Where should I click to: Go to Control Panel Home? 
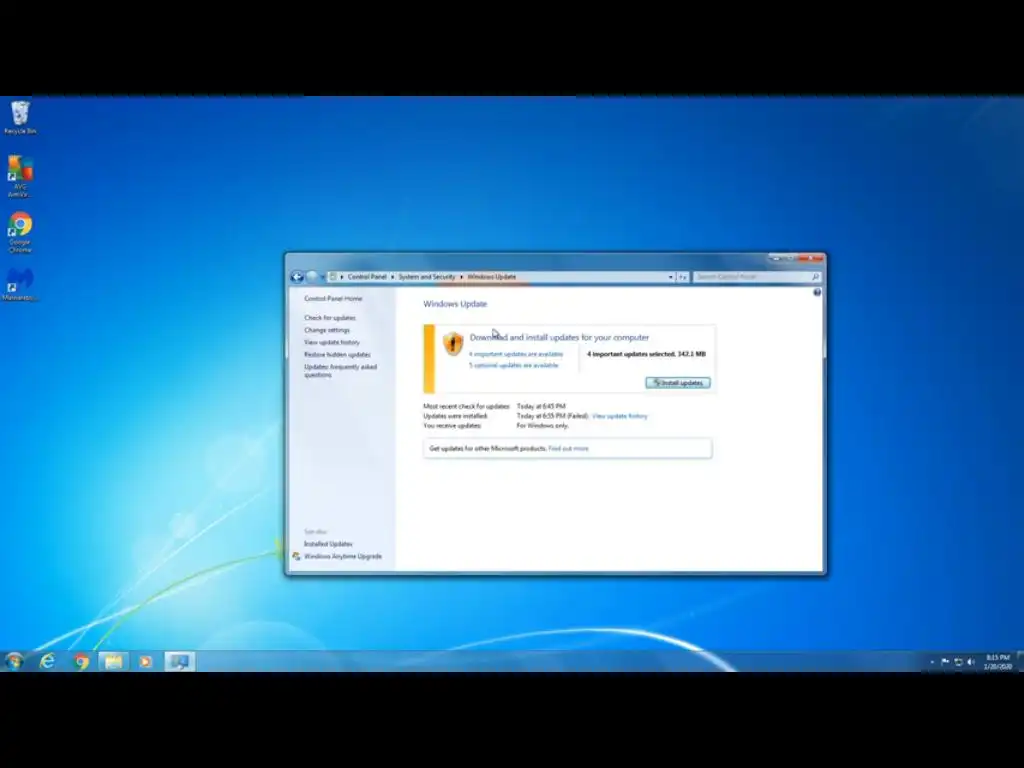point(333,298)
